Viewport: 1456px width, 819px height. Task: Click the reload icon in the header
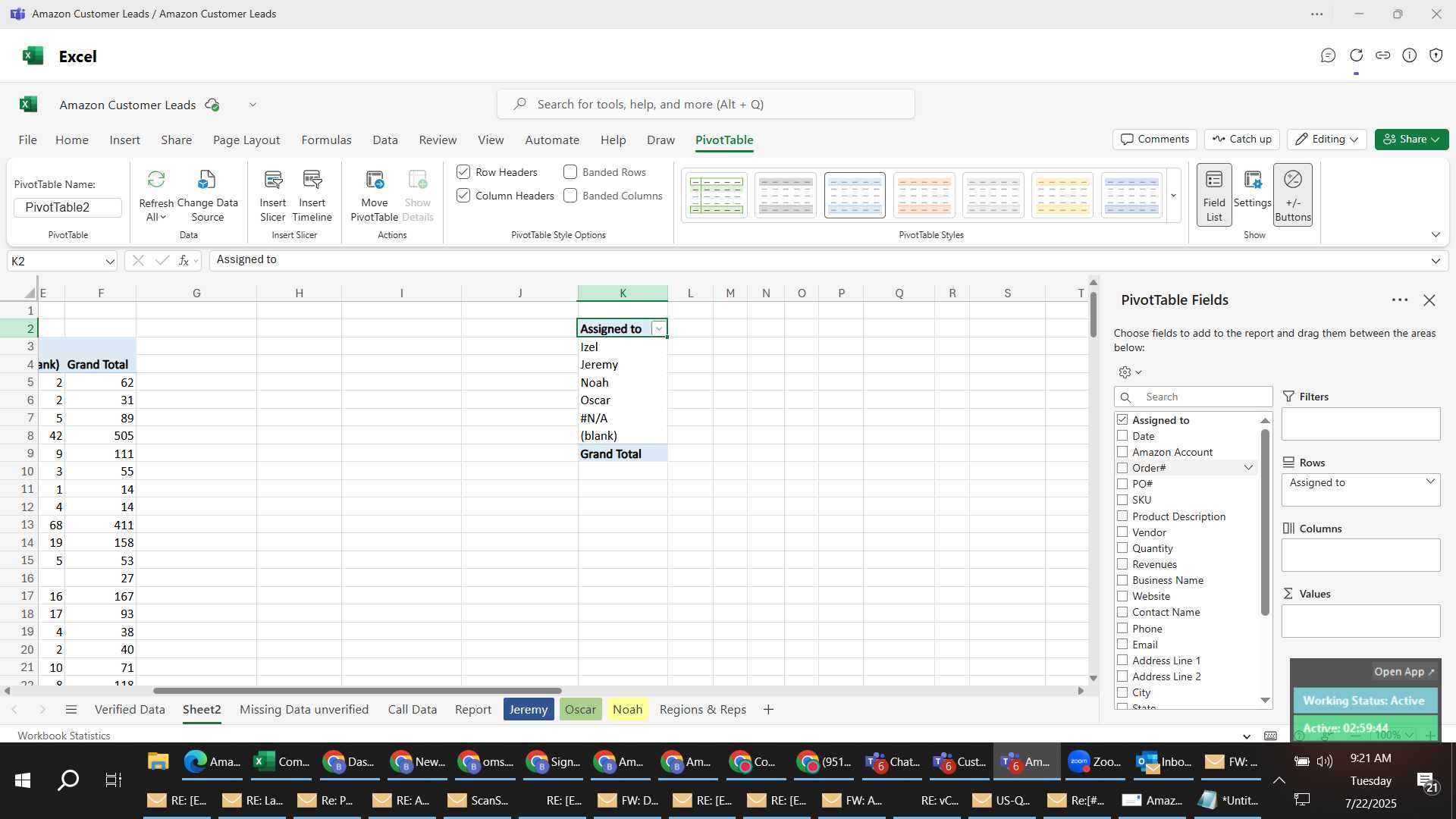coord(1356,55)
